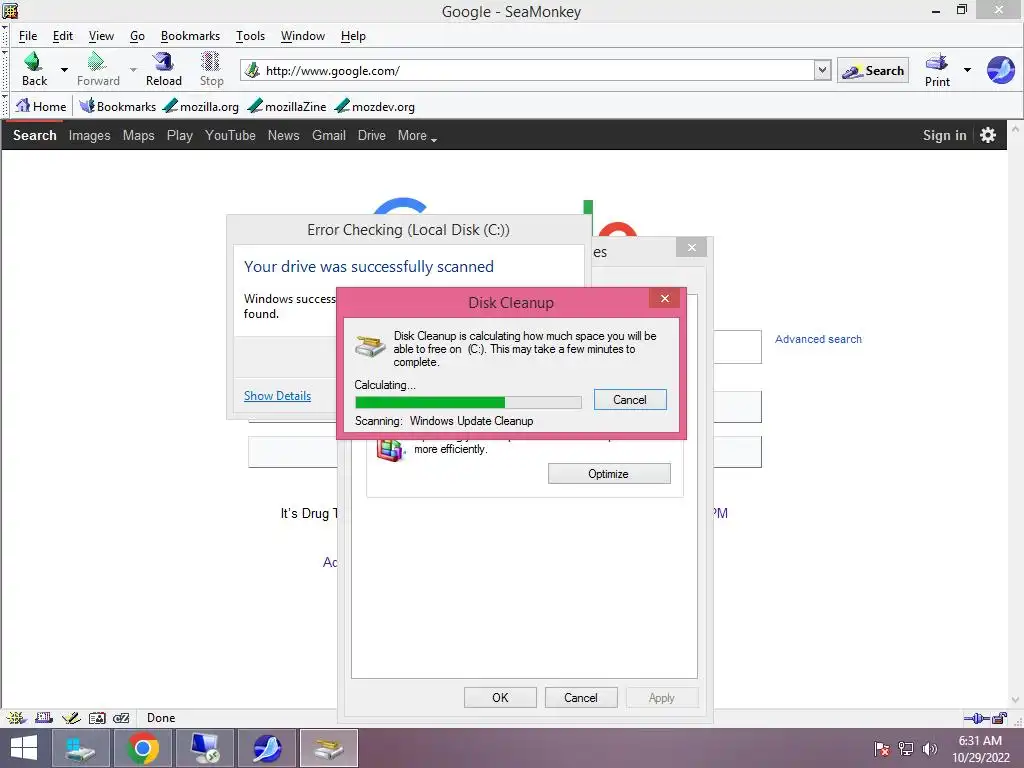This screenshot has height=768, width=1024.
Task: Open the Action Center flag in the tray
Action: 882,748
